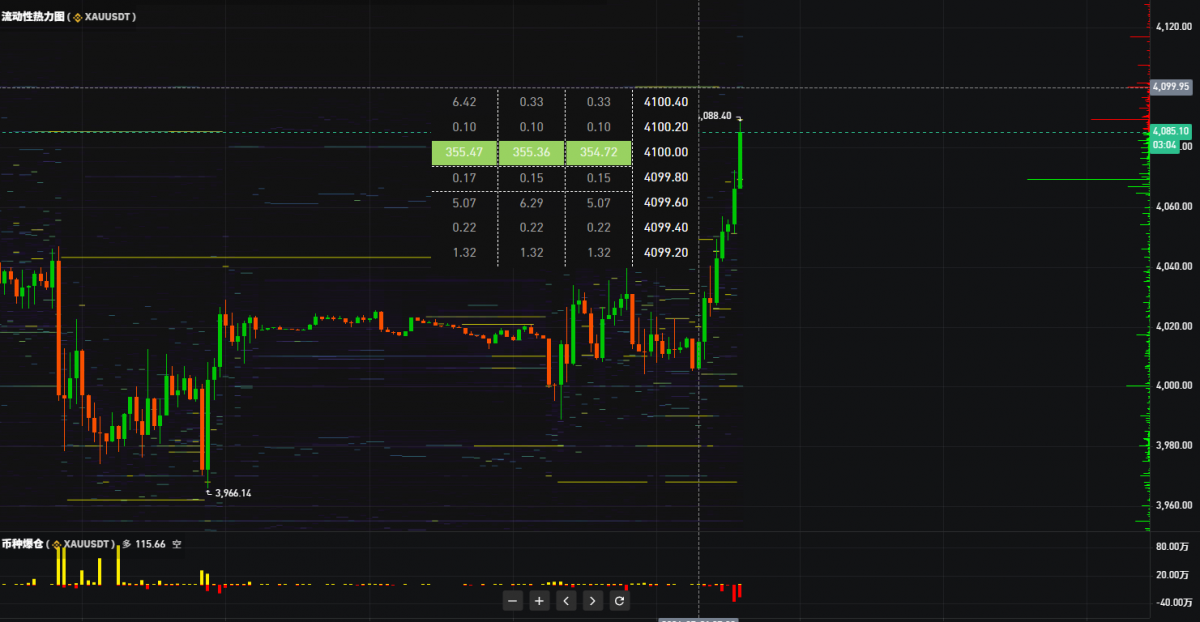Viewport: 1200px width, 622px height.
Task: Open the 币种爆仓 indicator title
Action: [21, 544]
